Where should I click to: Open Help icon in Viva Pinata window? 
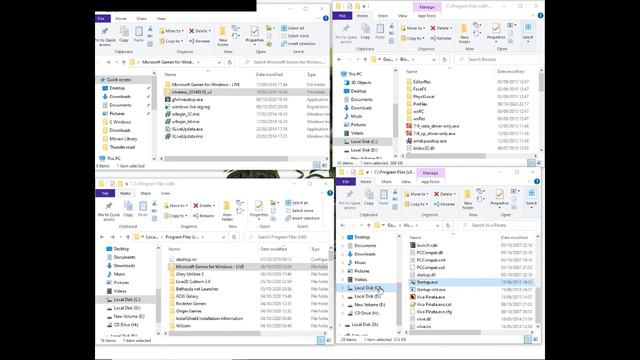(537, 181)
